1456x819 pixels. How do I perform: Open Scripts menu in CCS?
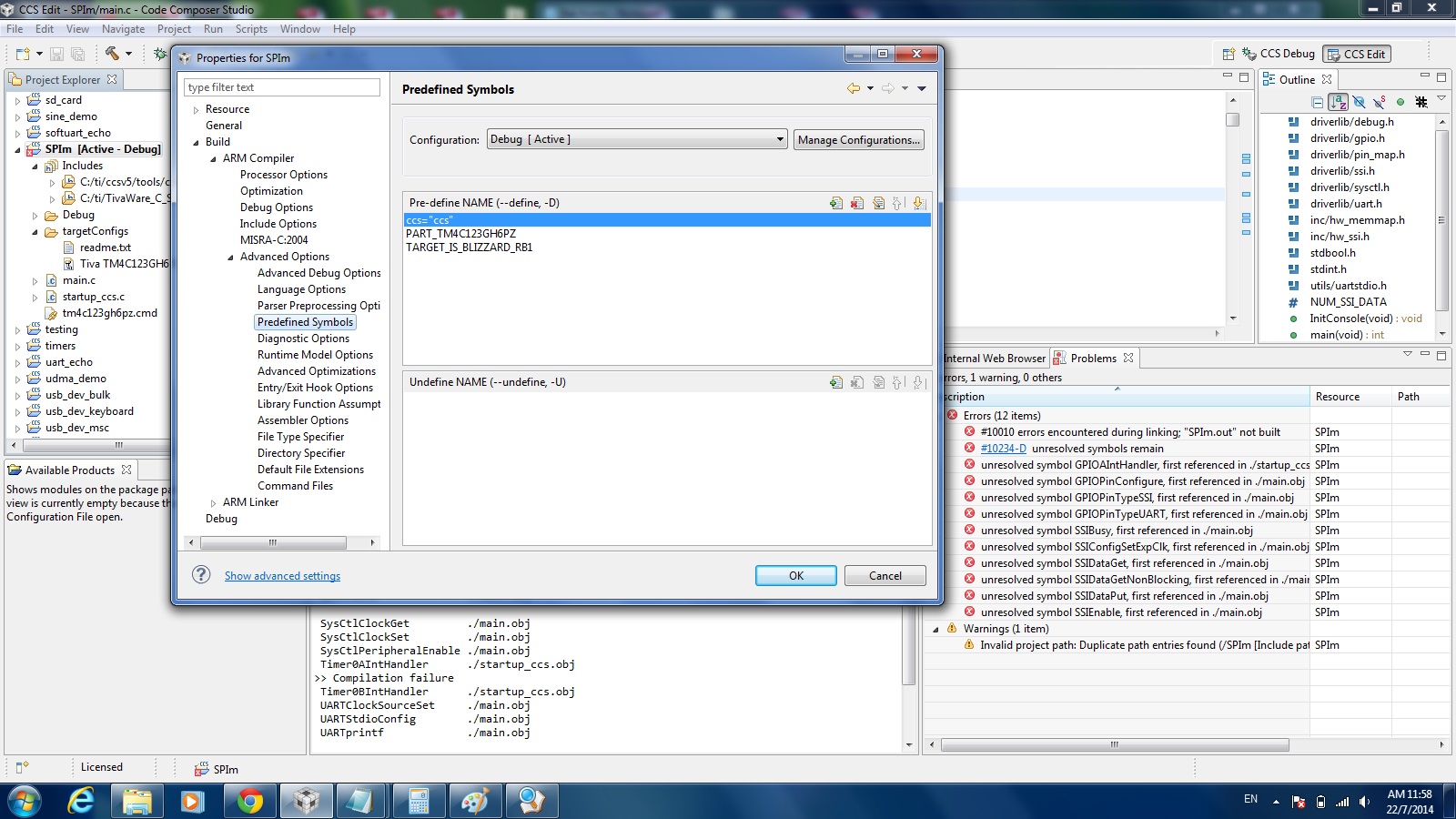251,29
